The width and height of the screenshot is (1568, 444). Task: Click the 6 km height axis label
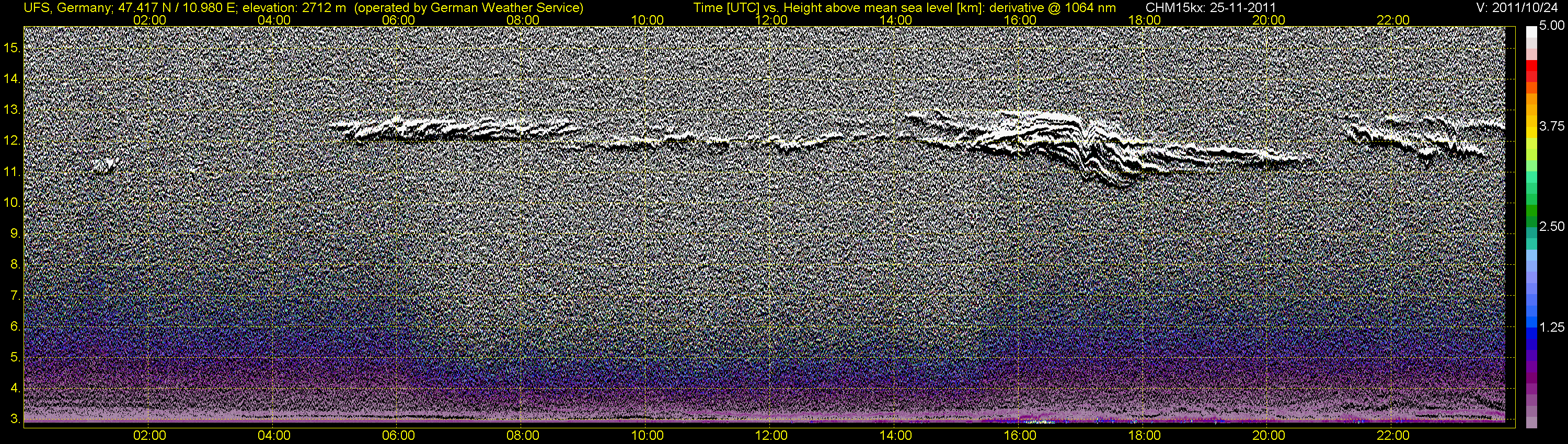(15, 326)
